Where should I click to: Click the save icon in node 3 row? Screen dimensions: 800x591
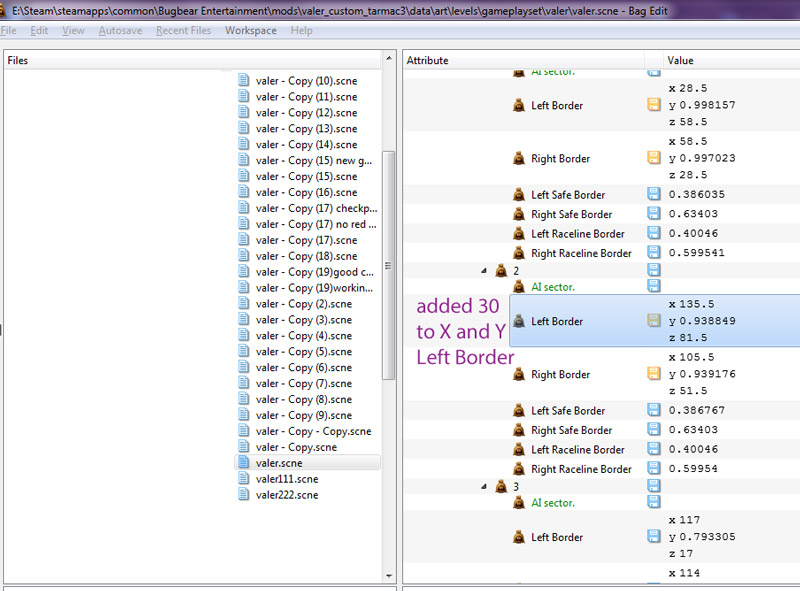click(654, 486)
